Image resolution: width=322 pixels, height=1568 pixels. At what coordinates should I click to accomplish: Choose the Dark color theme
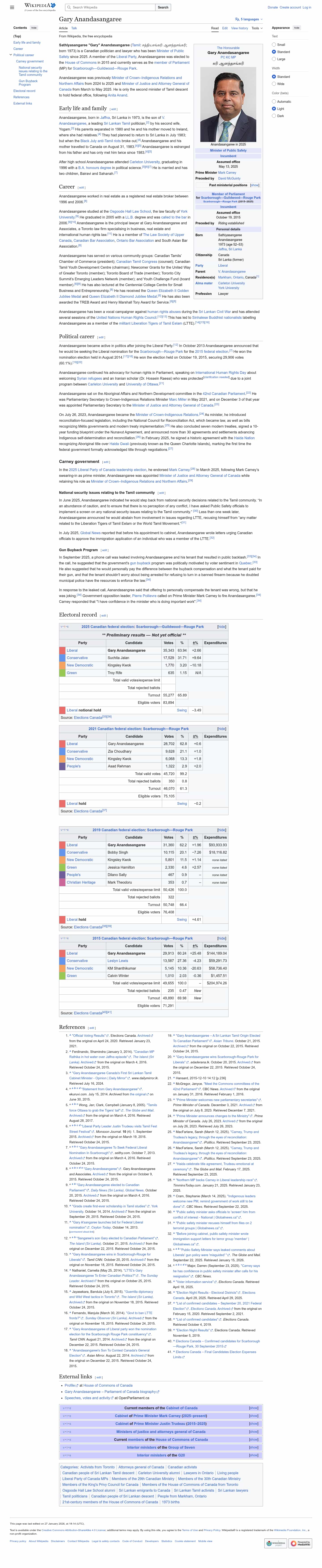274,116
